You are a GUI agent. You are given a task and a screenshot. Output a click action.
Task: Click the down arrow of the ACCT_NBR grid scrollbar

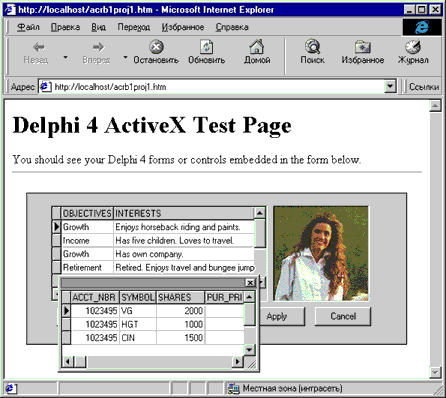click(x=249, y=349)
